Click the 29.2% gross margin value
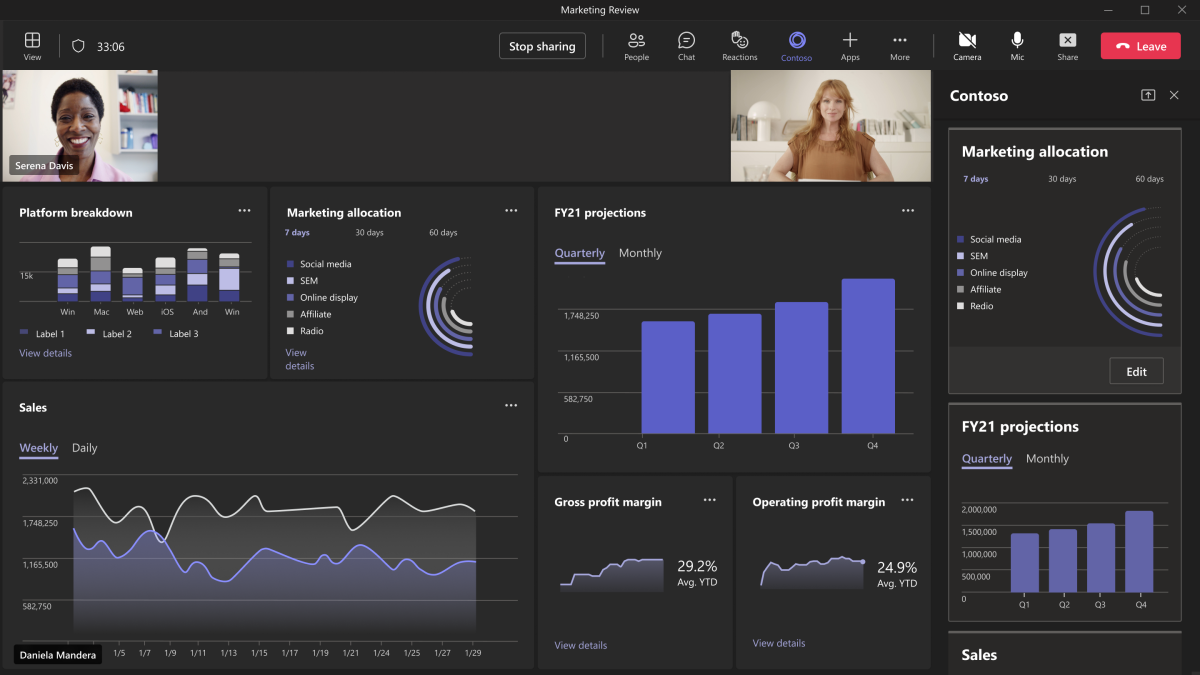Viewport: 1200px width, 675px height. 697,566
